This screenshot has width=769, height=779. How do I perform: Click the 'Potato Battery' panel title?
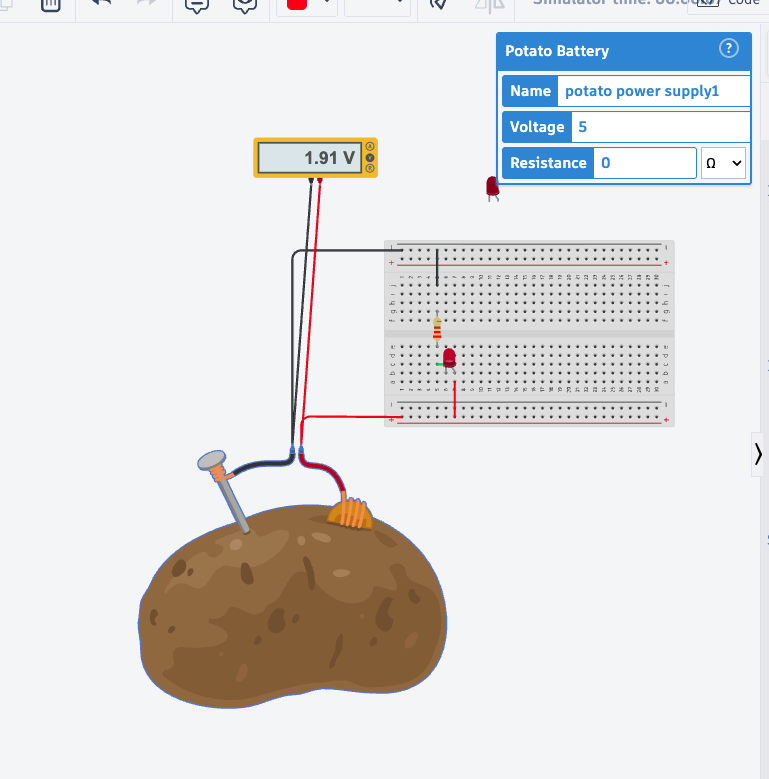pos(557,51)
